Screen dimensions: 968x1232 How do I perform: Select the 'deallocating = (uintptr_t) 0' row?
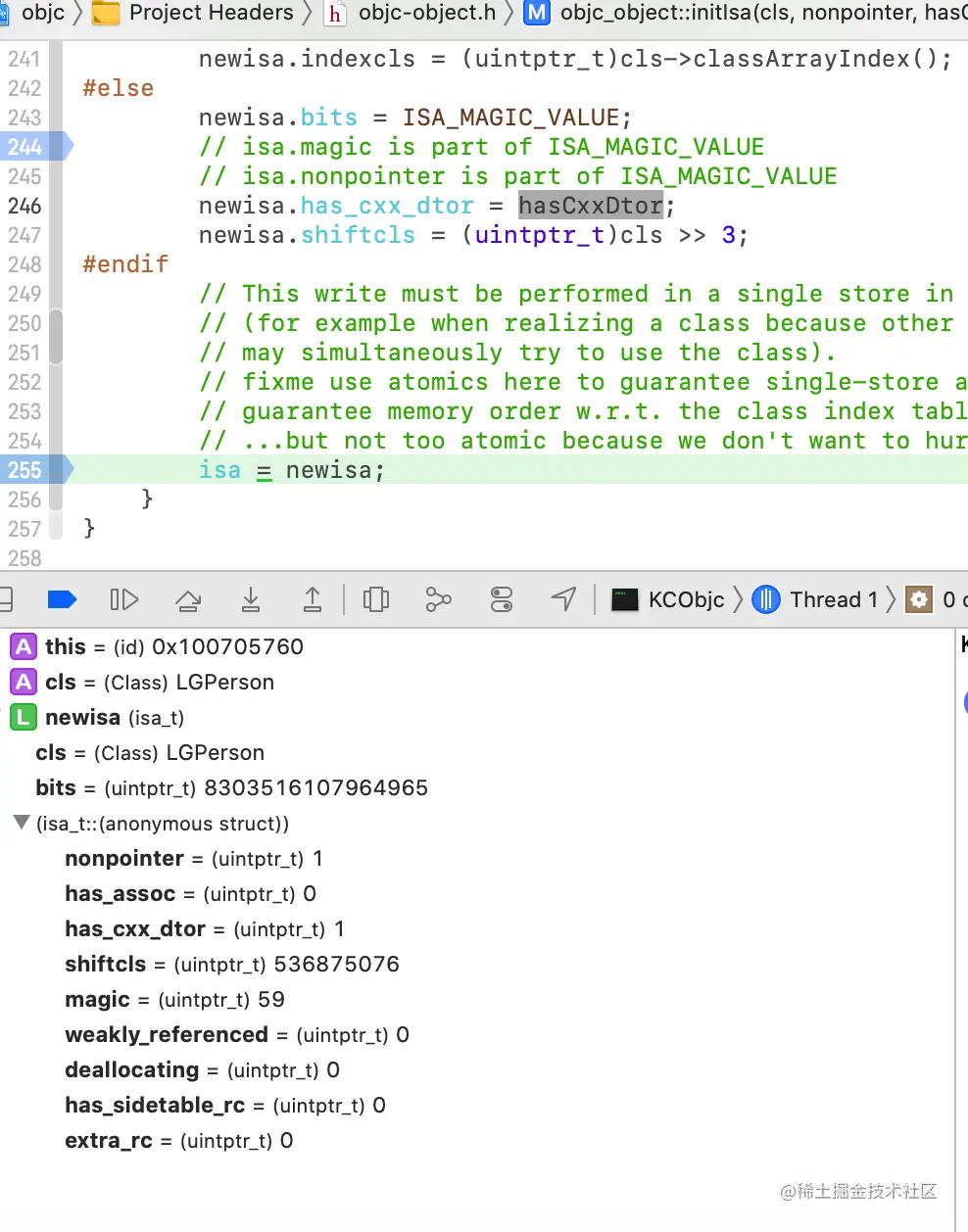tap(477, 1069)
